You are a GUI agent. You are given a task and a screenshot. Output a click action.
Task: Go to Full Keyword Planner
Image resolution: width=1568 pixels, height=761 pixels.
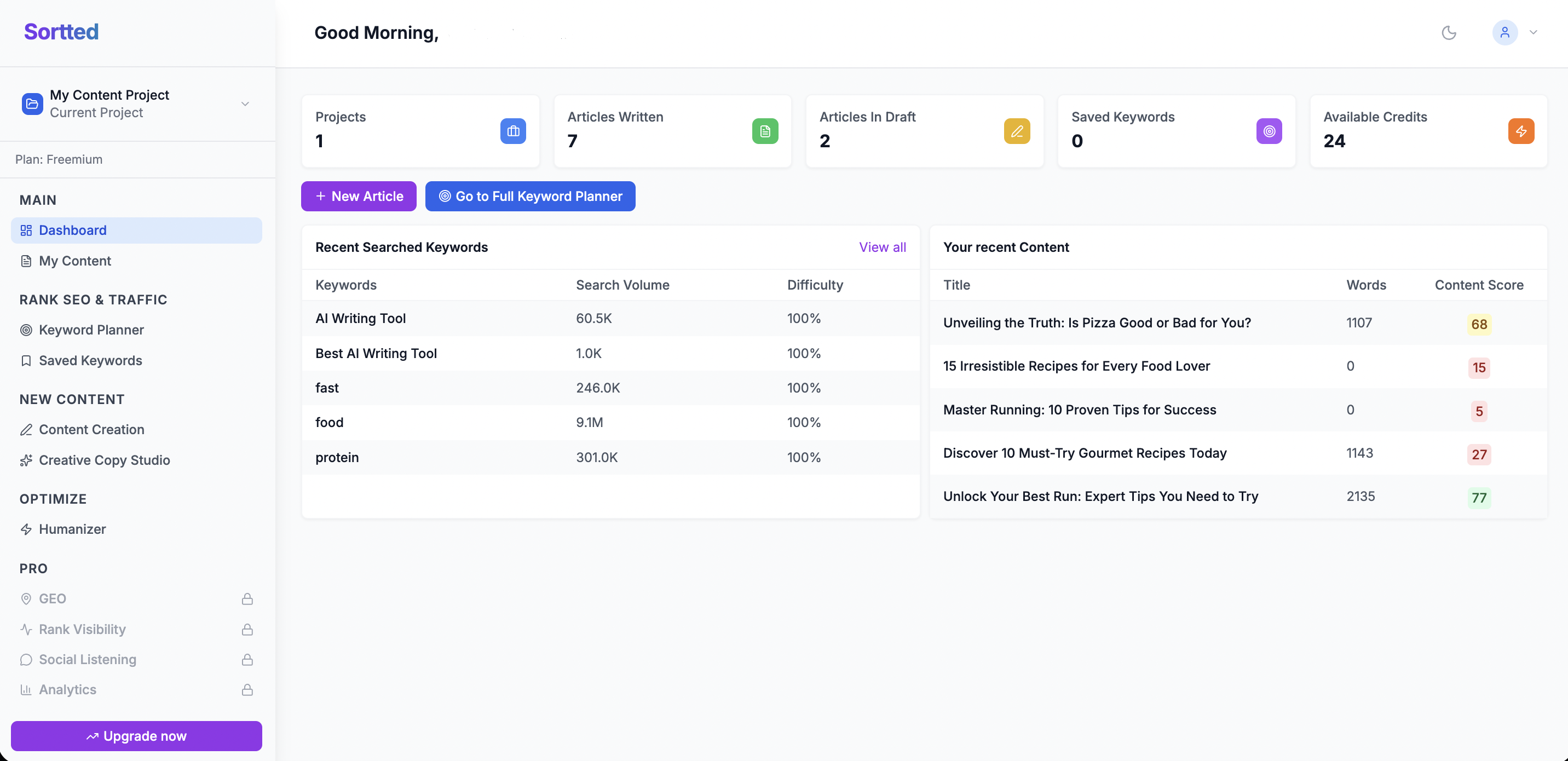pyautogui.click(x=530, y=196)
